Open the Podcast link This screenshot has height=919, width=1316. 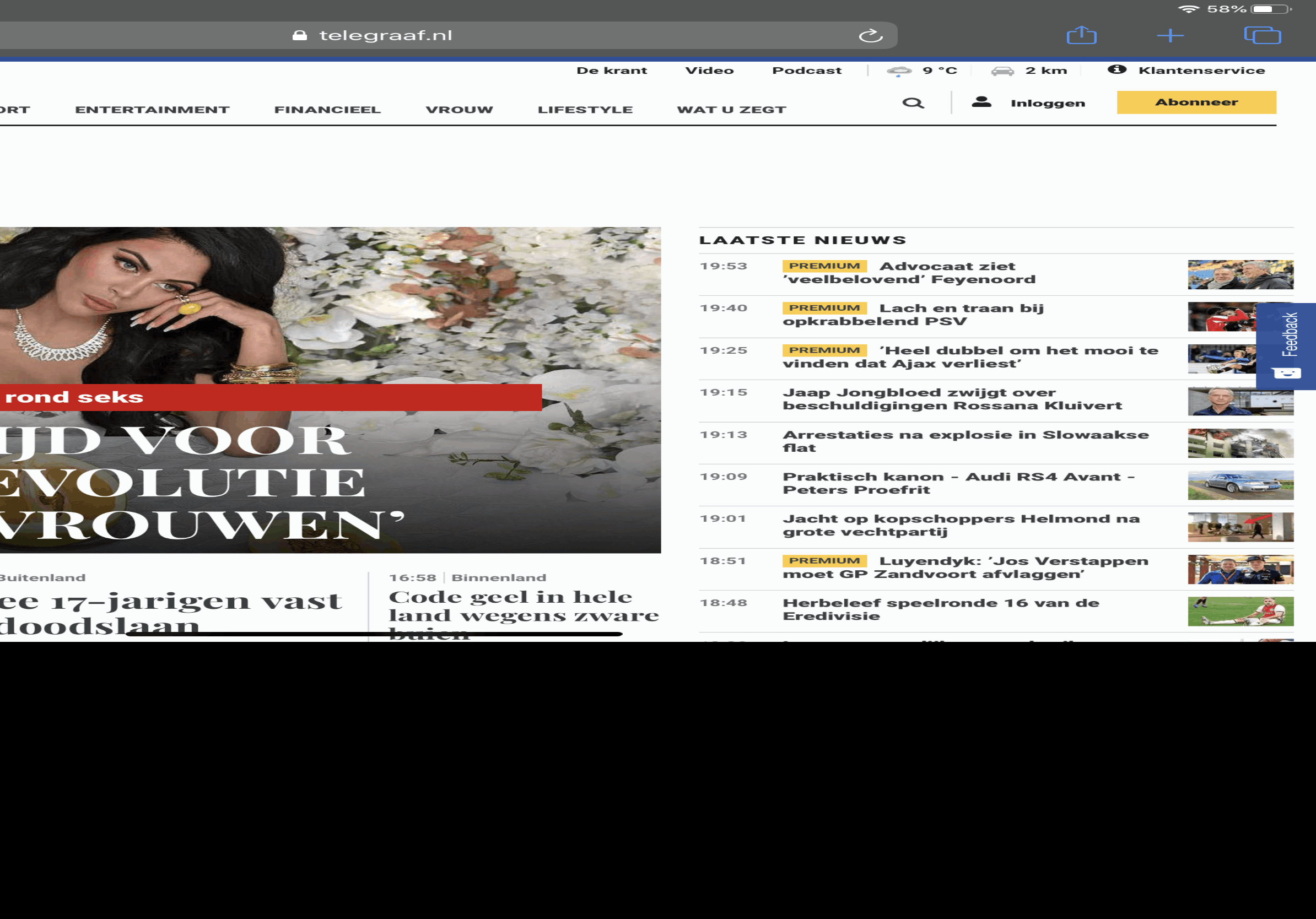coord(806,71)
